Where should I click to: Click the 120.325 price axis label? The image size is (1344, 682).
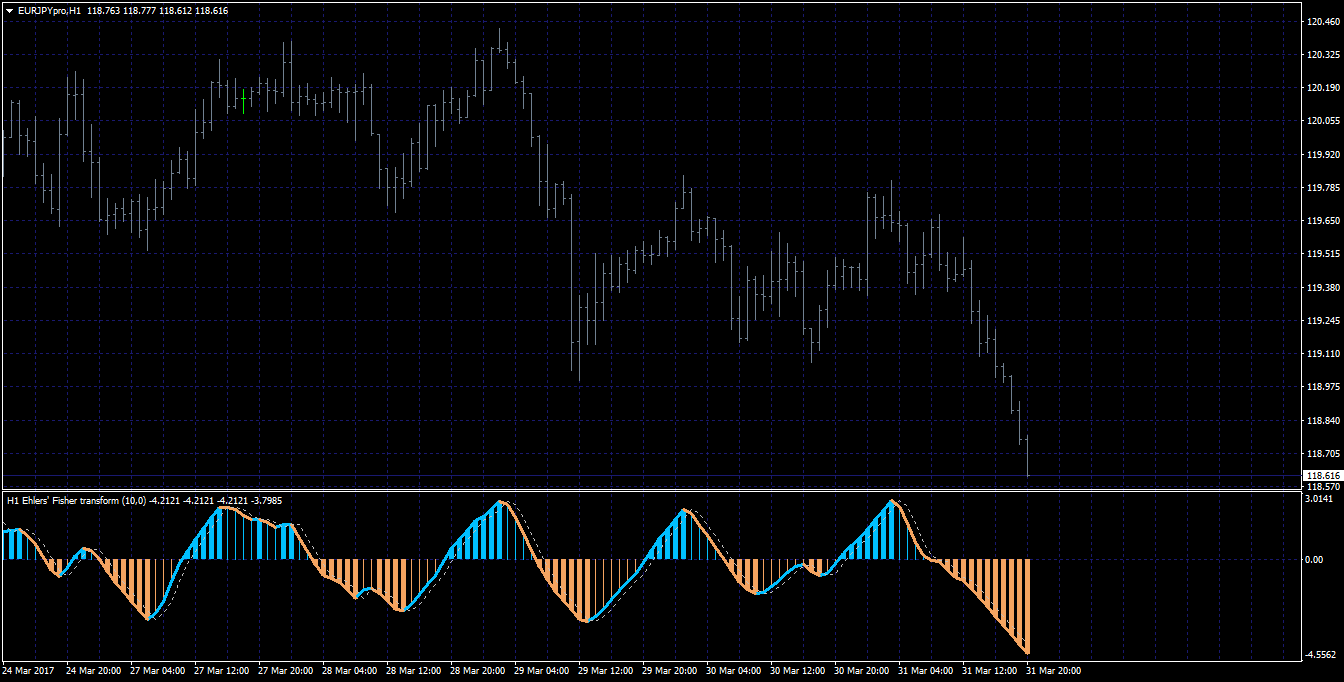pos(1323,55)
